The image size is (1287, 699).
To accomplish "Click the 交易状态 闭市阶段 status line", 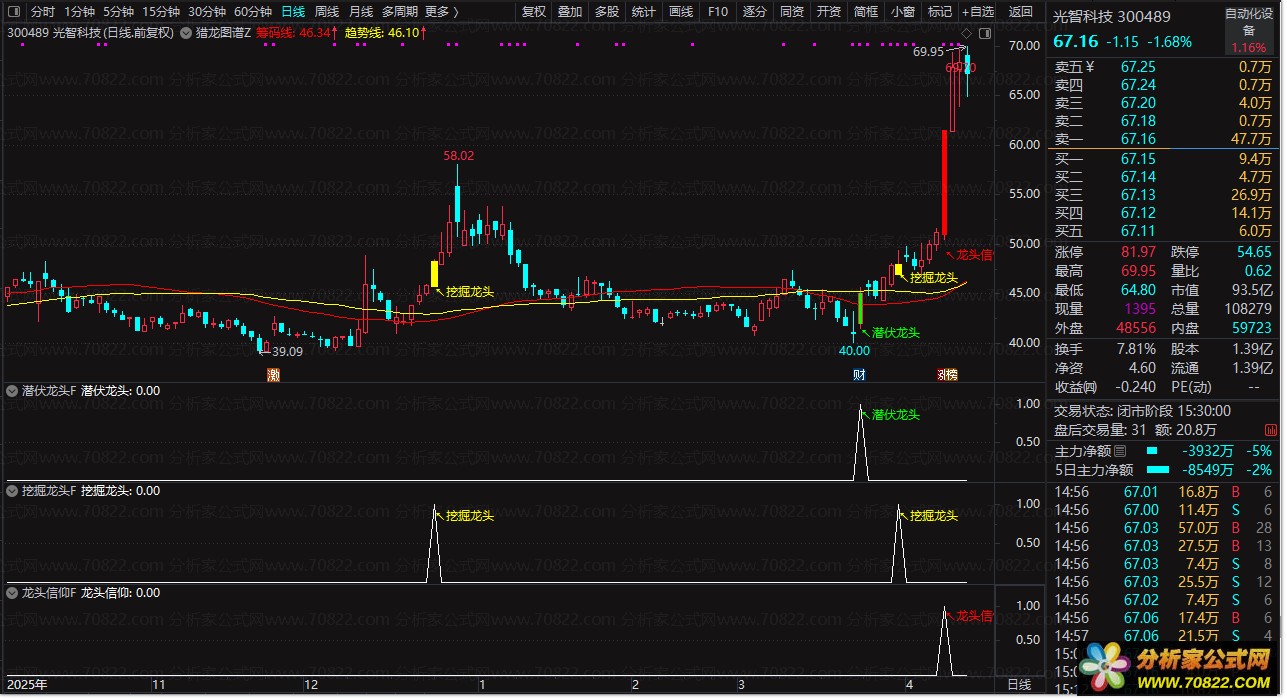I will [1143, 411].
